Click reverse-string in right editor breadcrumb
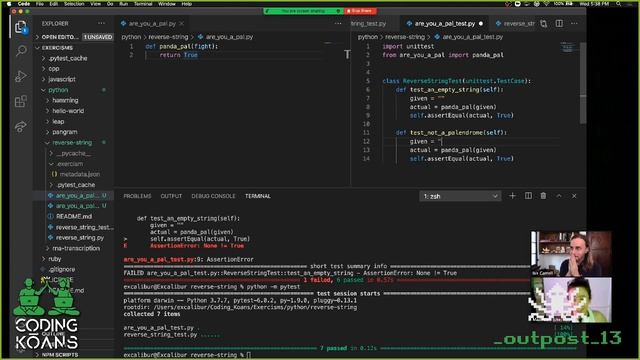 pyautogui.click(x=405, y=37)
